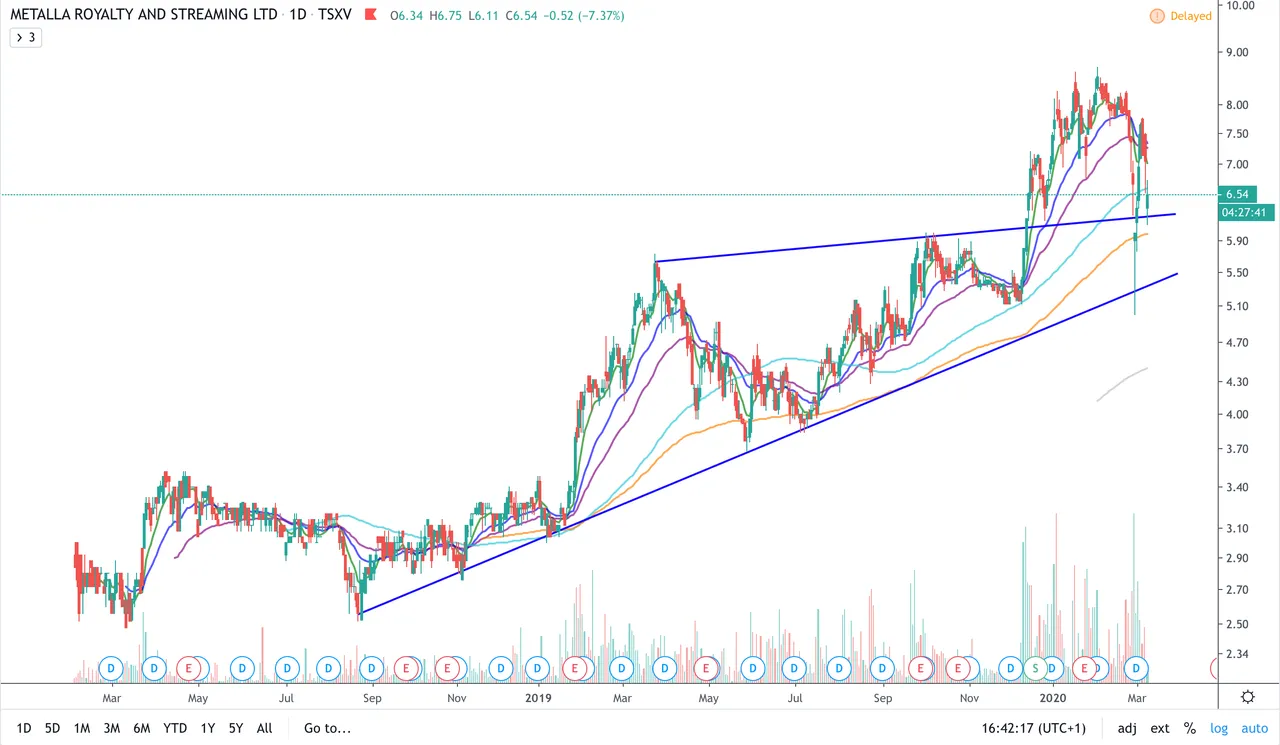Screen dimensions: 1280x745
Task: Click the 04:27:41 bar countdown label
Action: [1246, 212]
